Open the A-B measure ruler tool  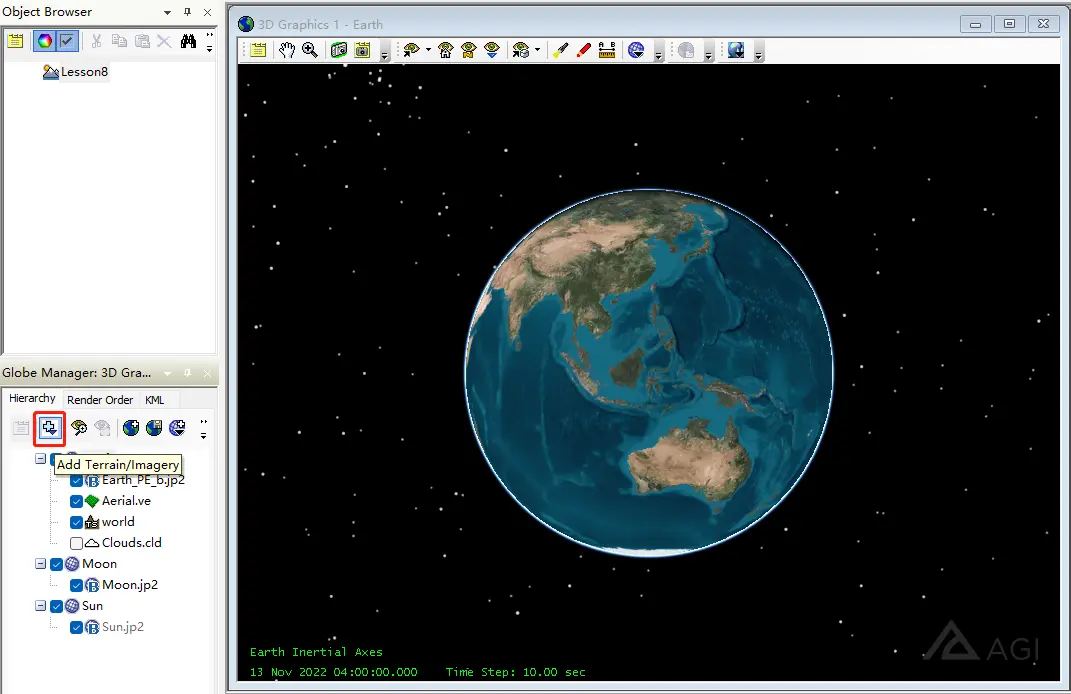(607, 50)
